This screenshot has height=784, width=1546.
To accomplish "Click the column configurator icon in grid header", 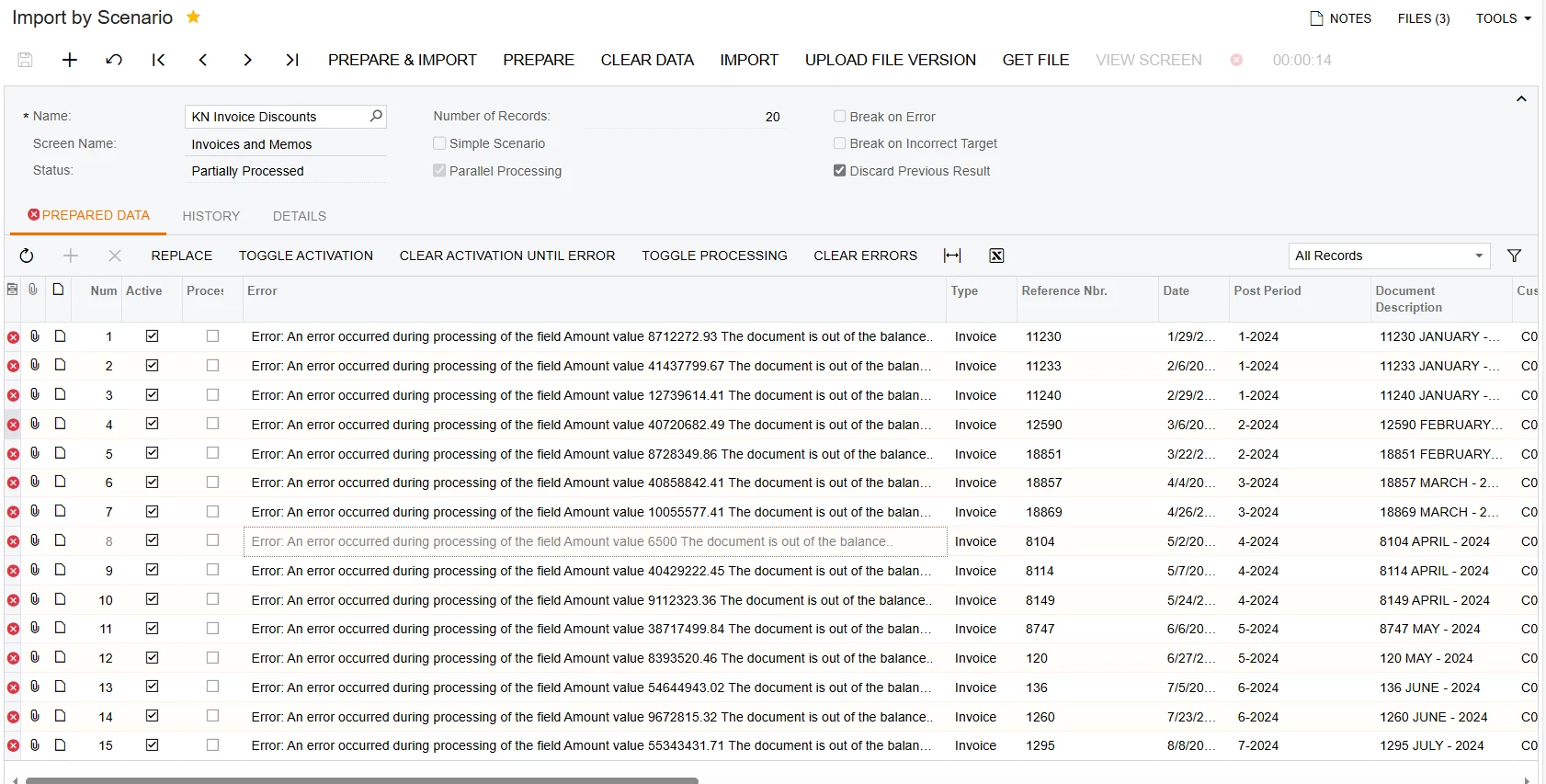I will tap(12, 290).
